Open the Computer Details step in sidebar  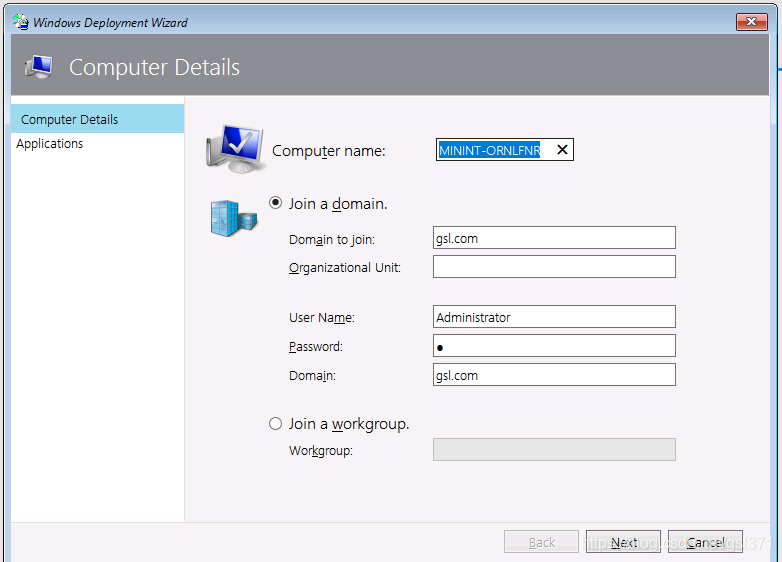coord(98,119)
